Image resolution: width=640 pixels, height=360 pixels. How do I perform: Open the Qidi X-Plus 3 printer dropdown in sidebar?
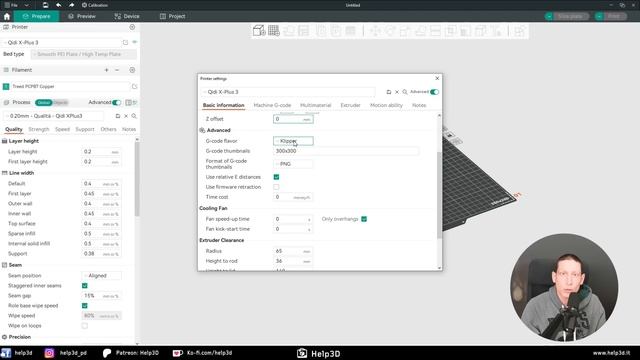click(62, 42)
